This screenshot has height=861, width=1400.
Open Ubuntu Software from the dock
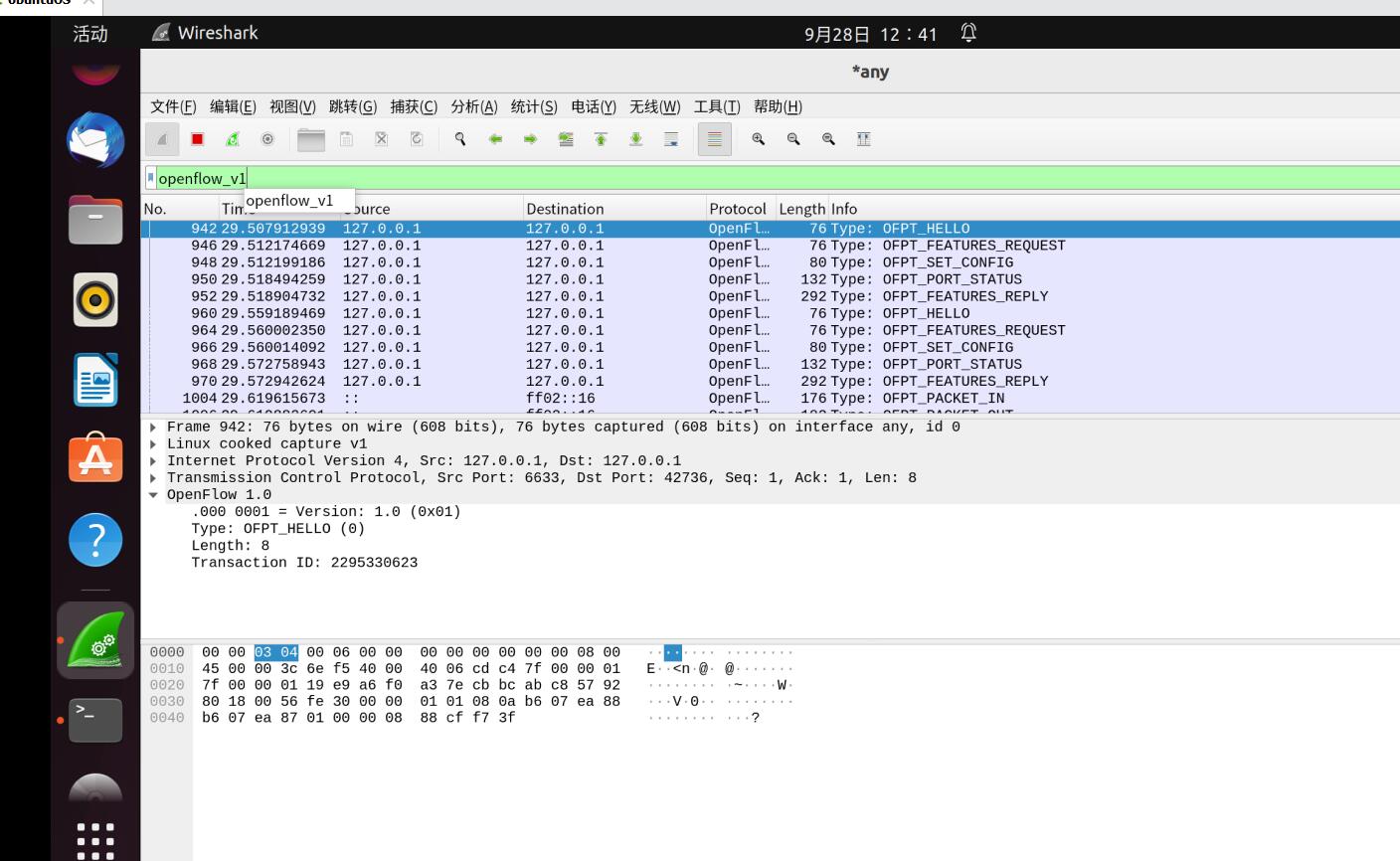(95, 458)
